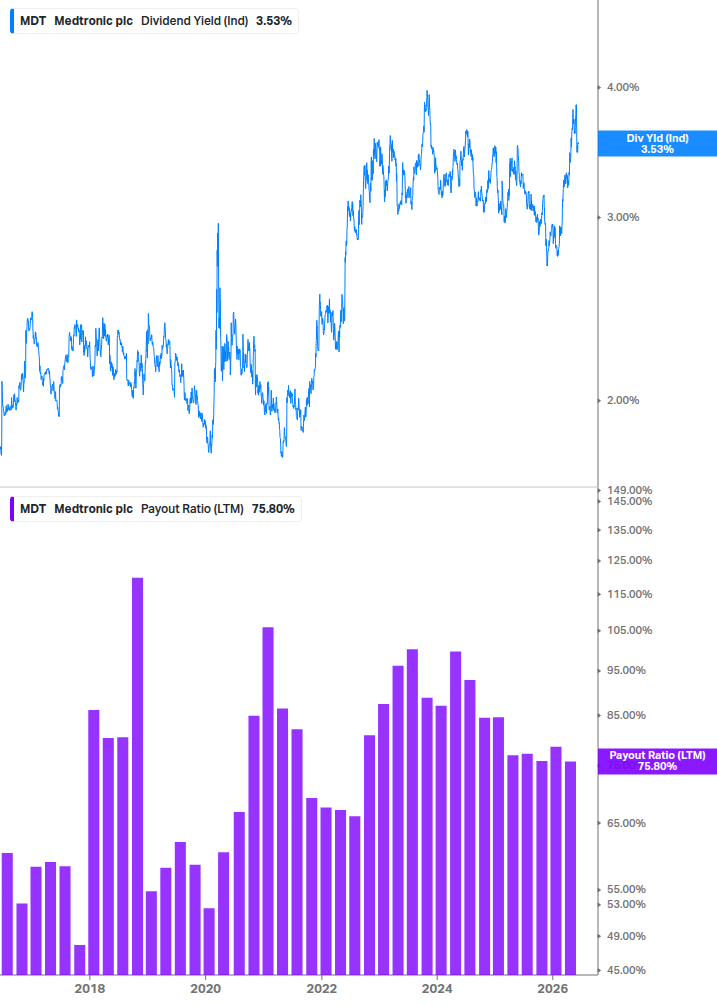Click the 4.00% axis label
717x1005 pixels.
623,87
